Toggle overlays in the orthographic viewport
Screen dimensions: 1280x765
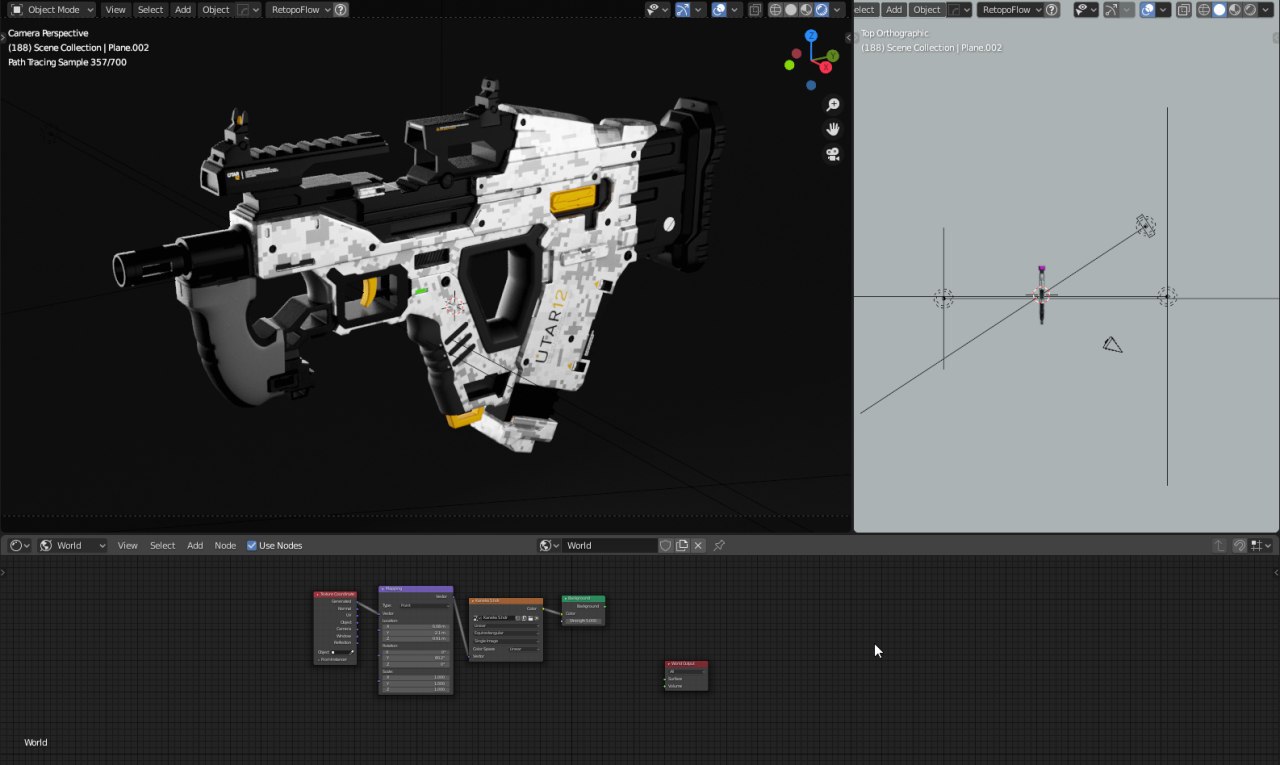[1147, 10]
